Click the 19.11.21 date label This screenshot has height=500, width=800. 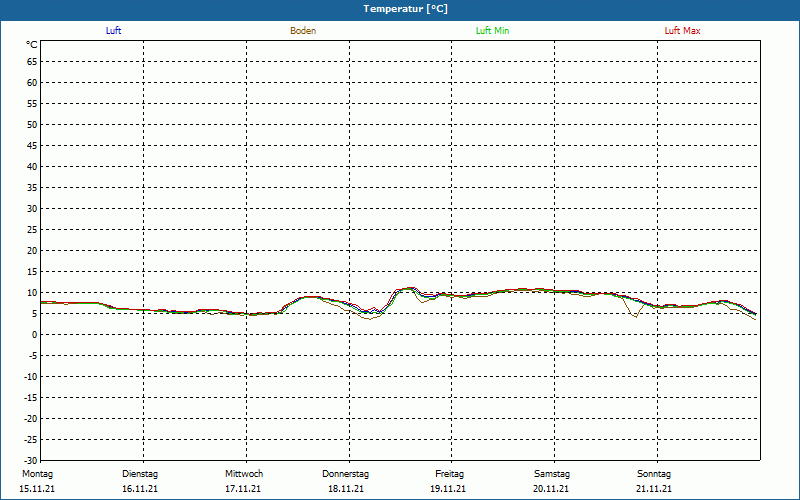point(448,489)
